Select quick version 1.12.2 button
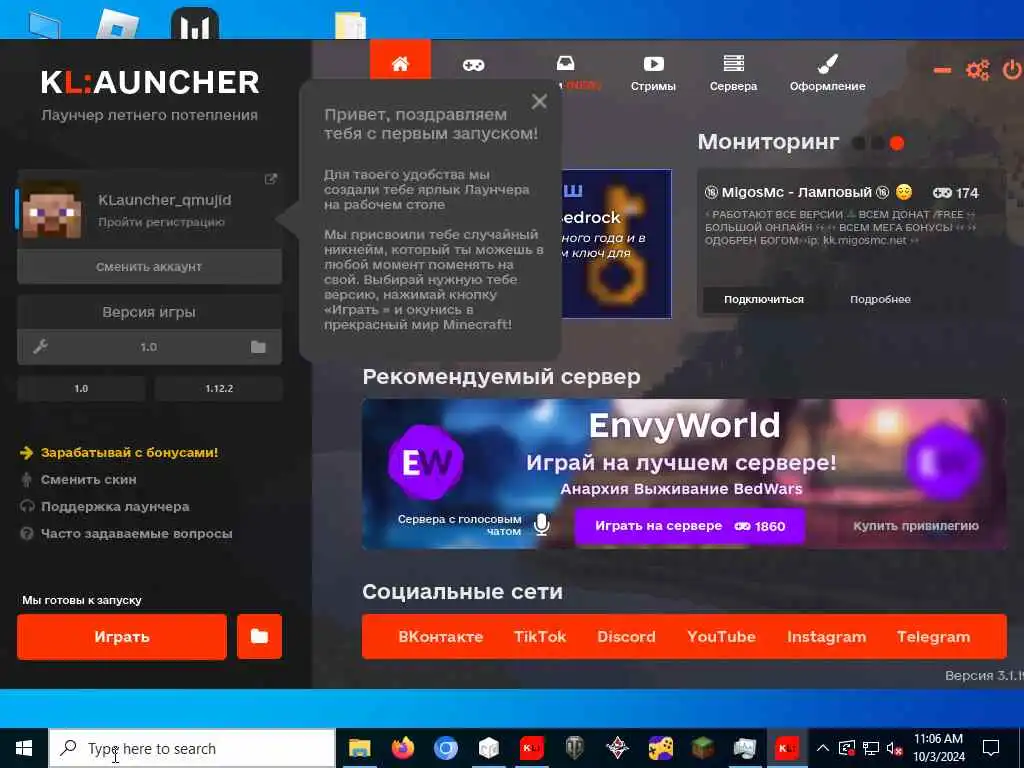Screen dimensions: 1024x768 coord(219,389)
